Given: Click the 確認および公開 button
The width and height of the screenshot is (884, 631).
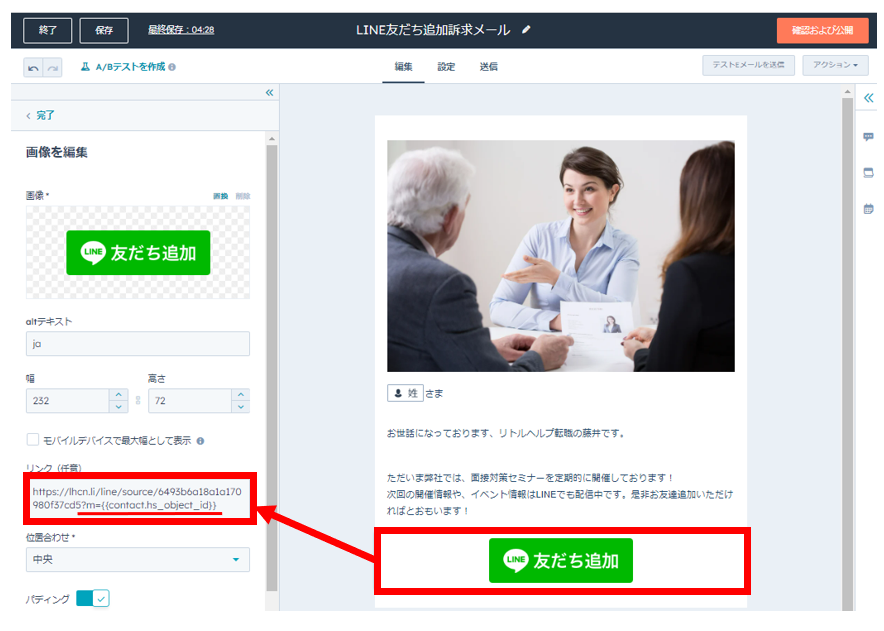Looking at the screenshot, I should click(822, 30).
